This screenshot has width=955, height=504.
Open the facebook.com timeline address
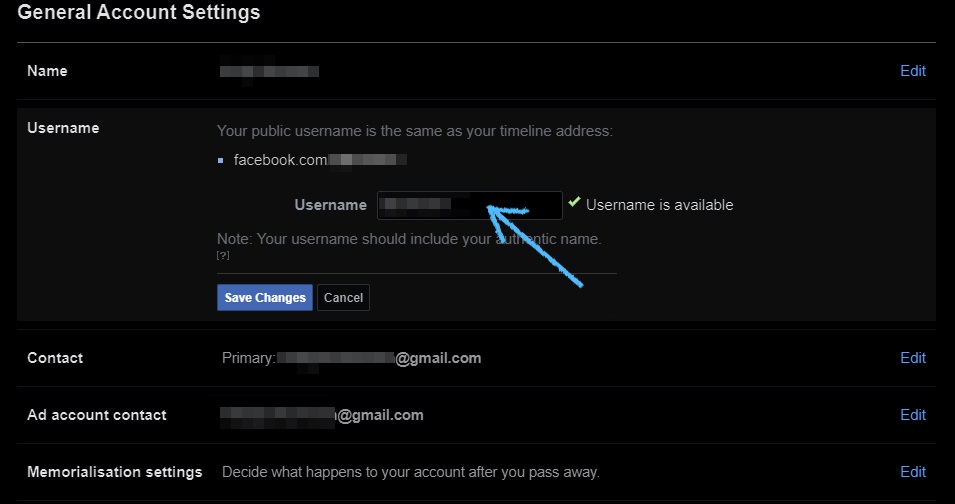pyautogui.click(x=320, y=161)
